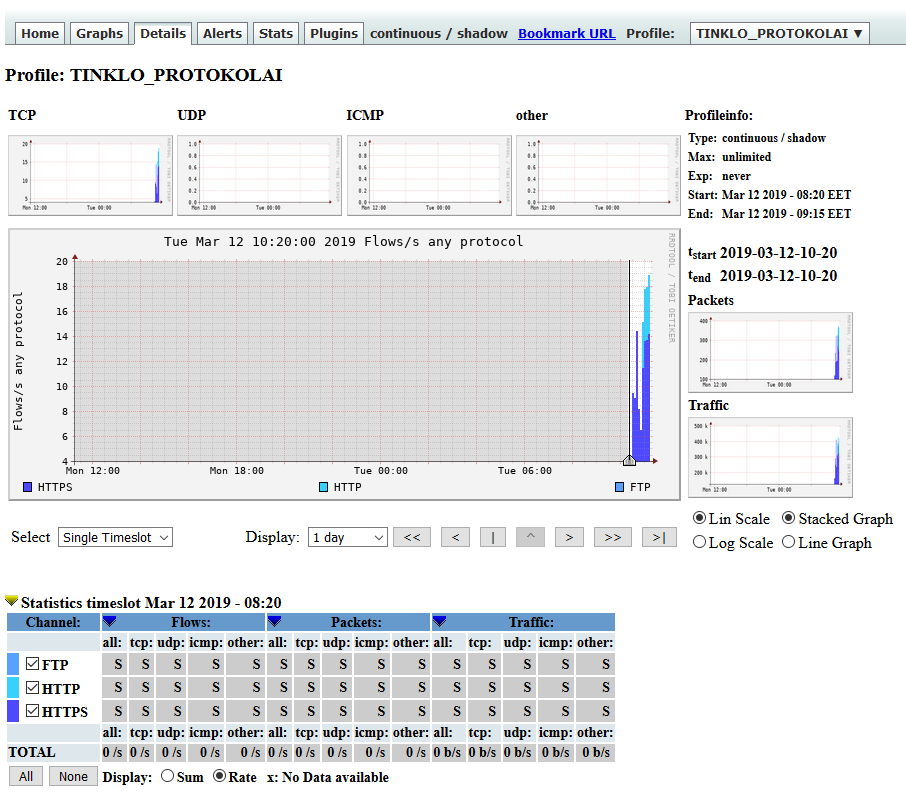Click the 'continuous / shadow' toolbar text
Image resolution: width=906 pixels, height=805 pixels.
439,34
